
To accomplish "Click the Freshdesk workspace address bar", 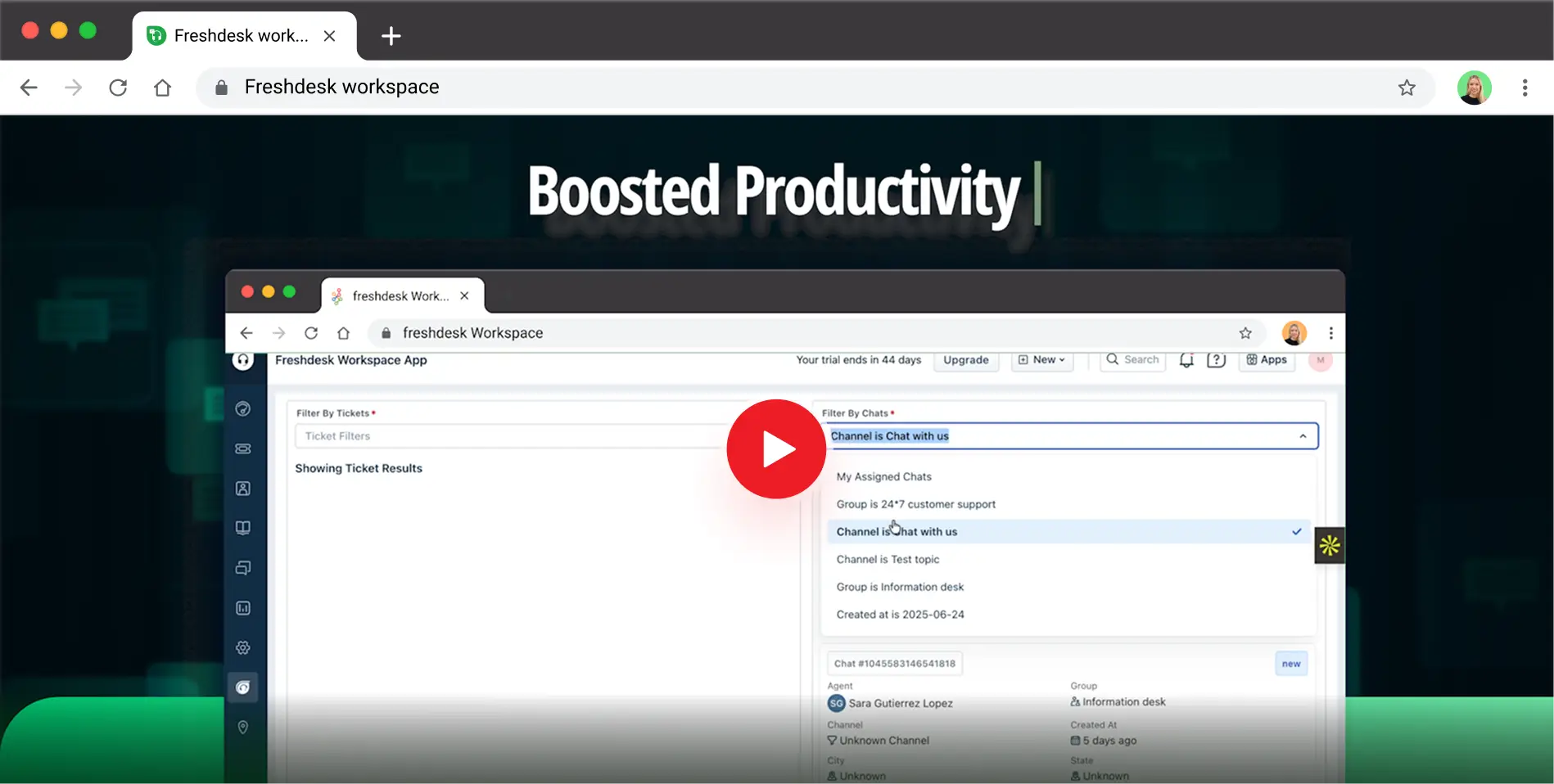I will (x=737, y=88).
